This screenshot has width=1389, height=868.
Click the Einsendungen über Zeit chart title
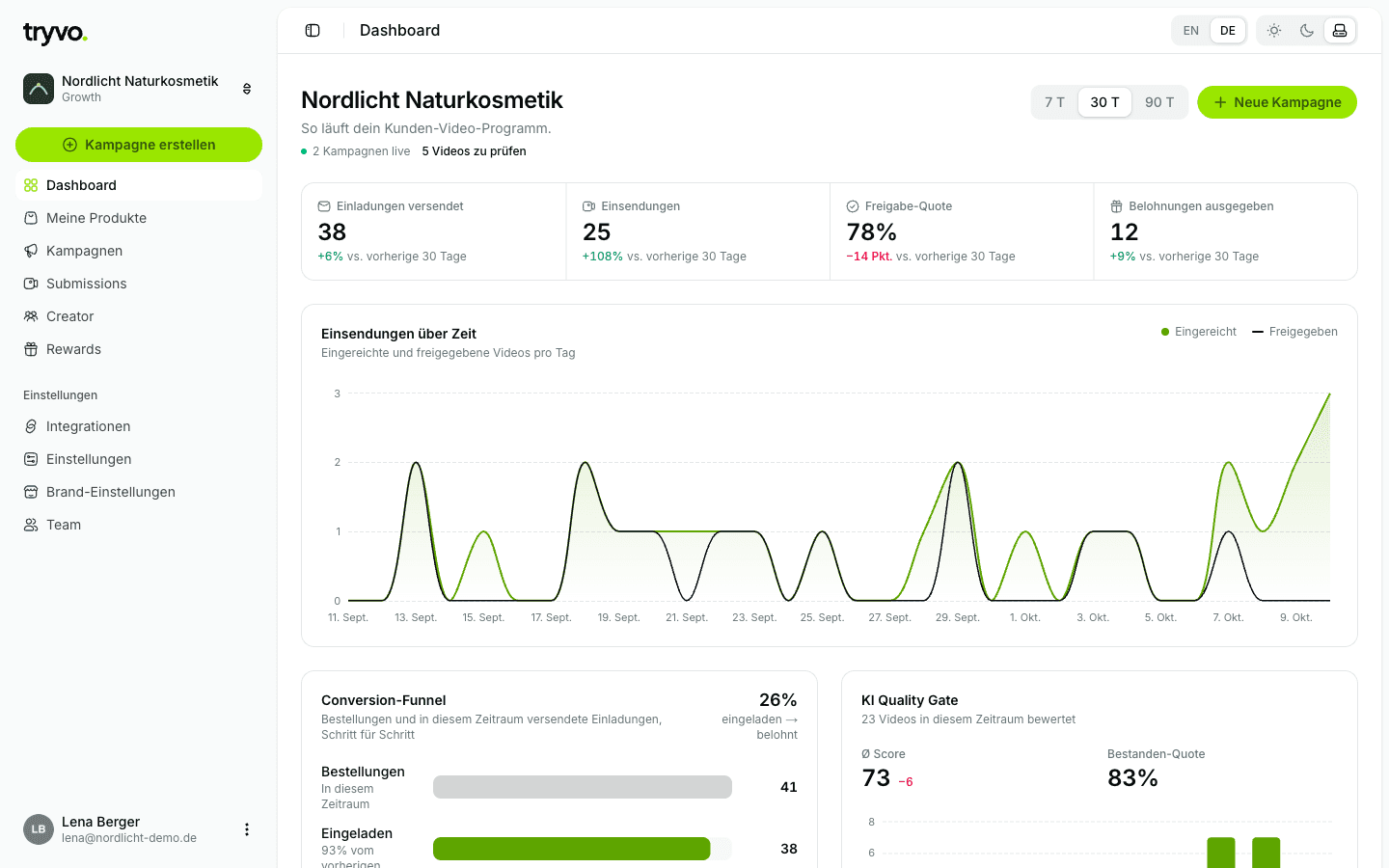pos(398,334)
